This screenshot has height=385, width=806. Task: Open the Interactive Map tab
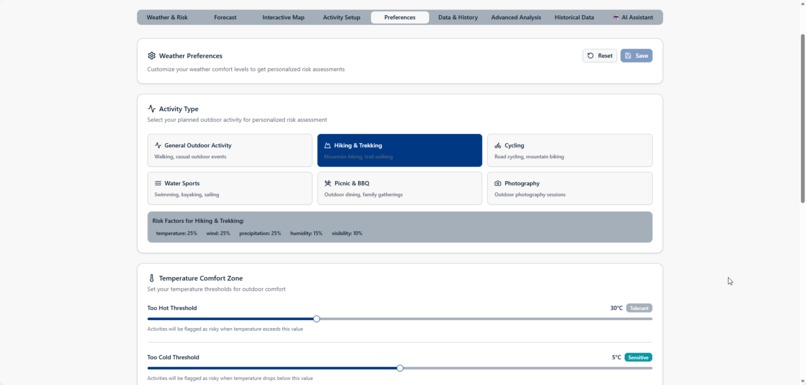(283, 17)
